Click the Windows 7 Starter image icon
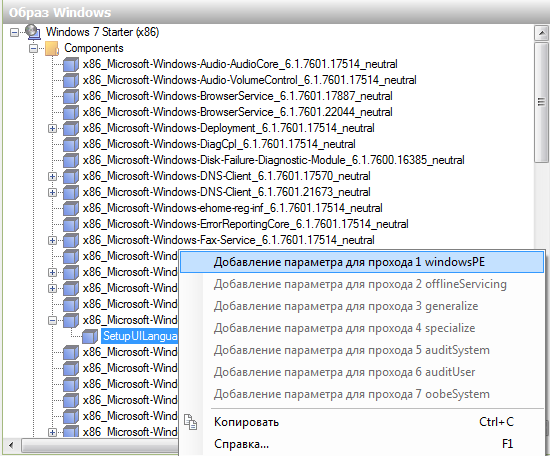This screenshot has width=550, height=456. click(33, 32)
